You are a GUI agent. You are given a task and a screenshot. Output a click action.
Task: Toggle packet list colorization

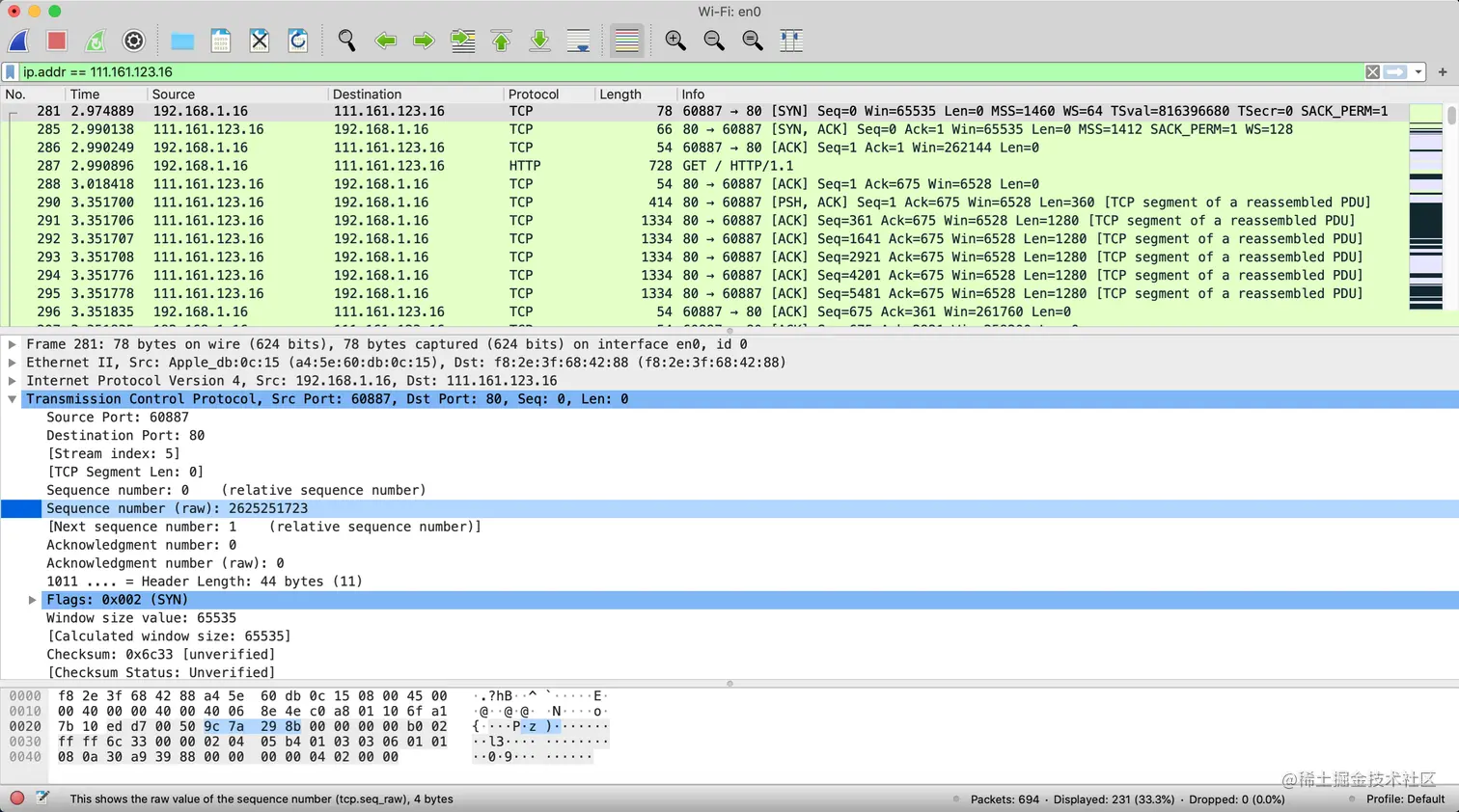626,41
